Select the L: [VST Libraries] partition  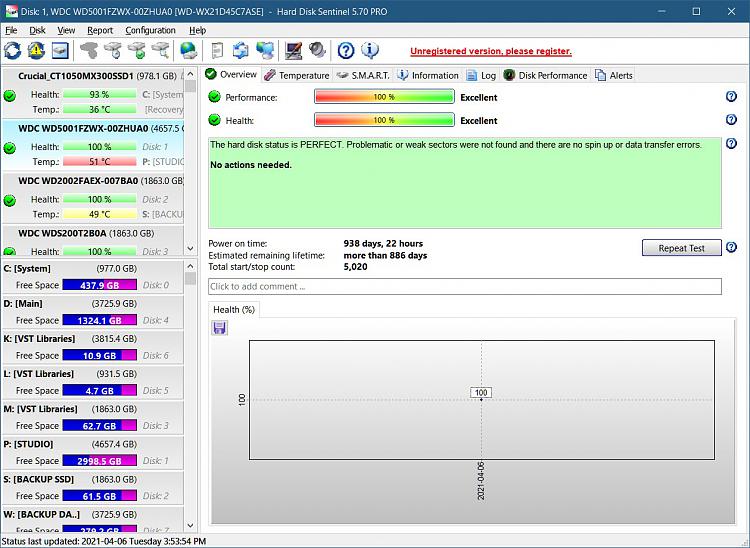pos(93,382)
